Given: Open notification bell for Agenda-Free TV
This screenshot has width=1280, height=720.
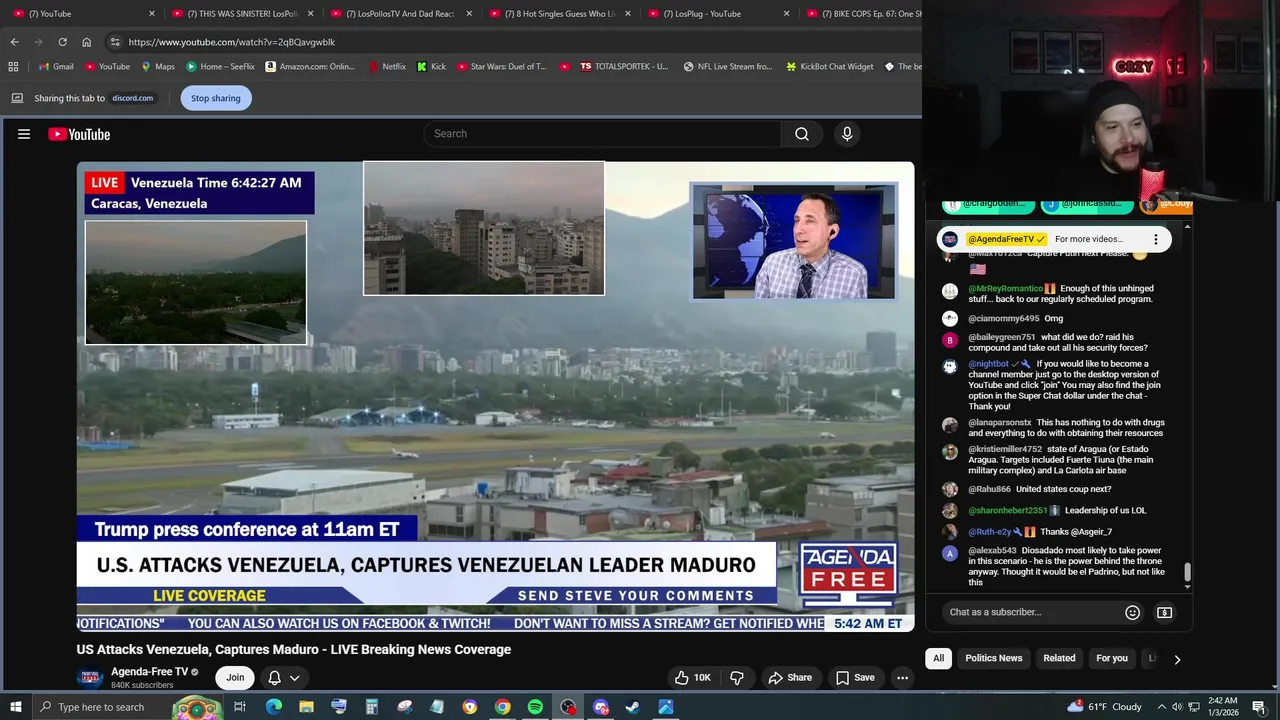Looking at the screenshot, I should pyautogui.click(x=274, y=678).
